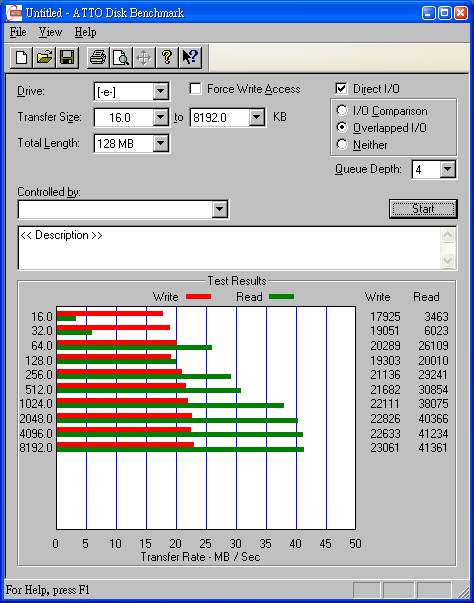Click the yellow question mark About icon
The width and height of the screenshot is (474, 603).
167,58
